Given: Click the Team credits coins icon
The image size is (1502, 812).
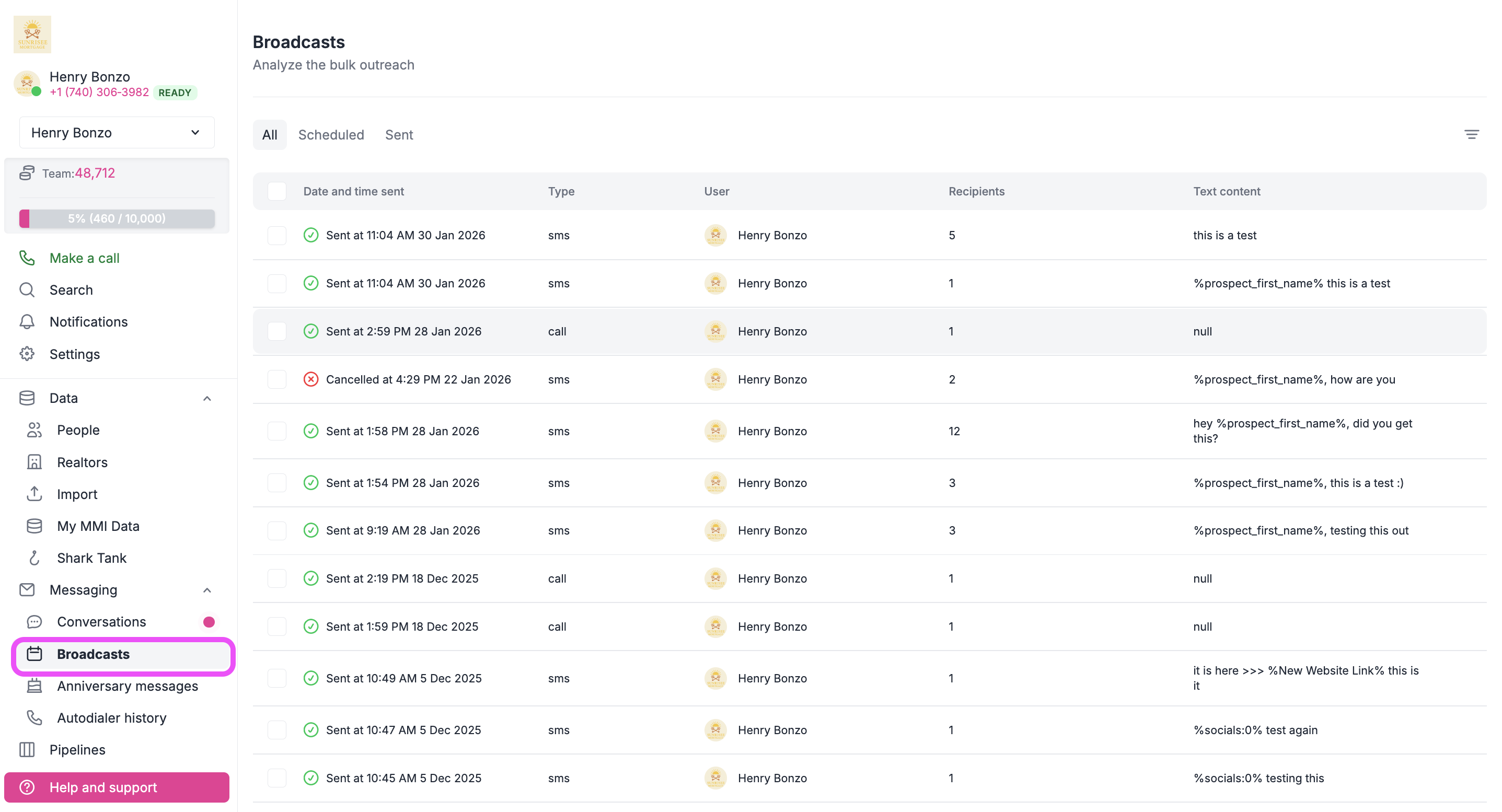Looking at the screenshot, I should coord(27,173).
